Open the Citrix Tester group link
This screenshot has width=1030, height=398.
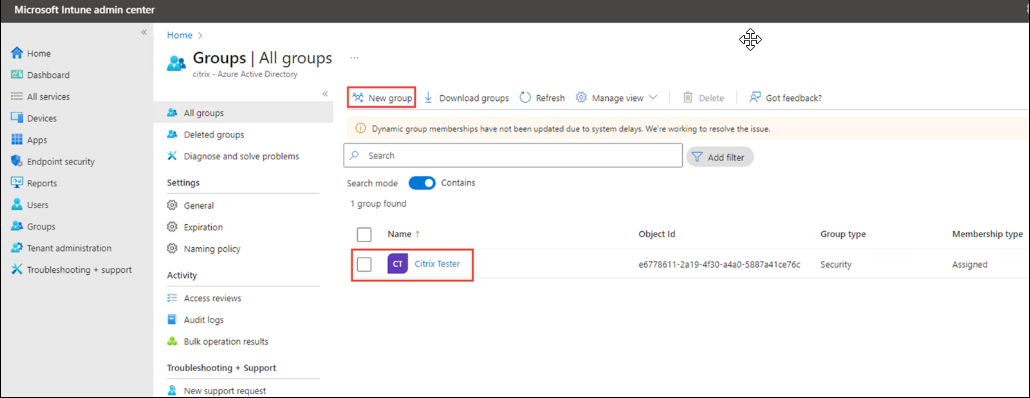[x=437, y=263]
